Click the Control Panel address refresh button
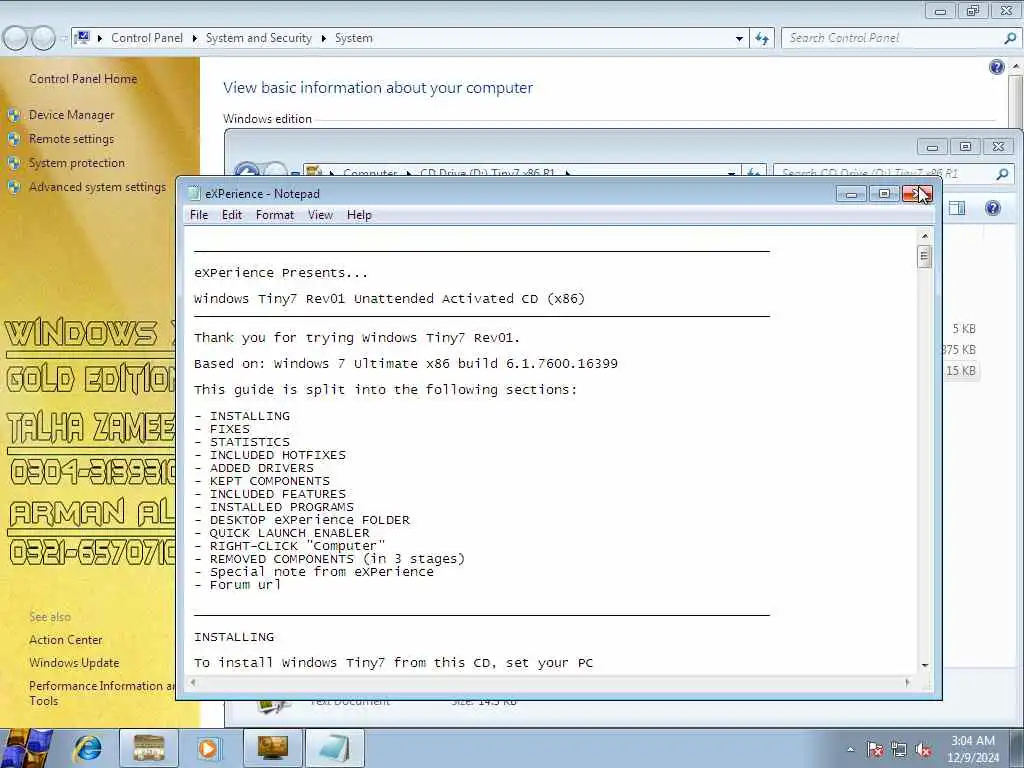Screen dimensions: 1024x768 (x=762, y=38)
